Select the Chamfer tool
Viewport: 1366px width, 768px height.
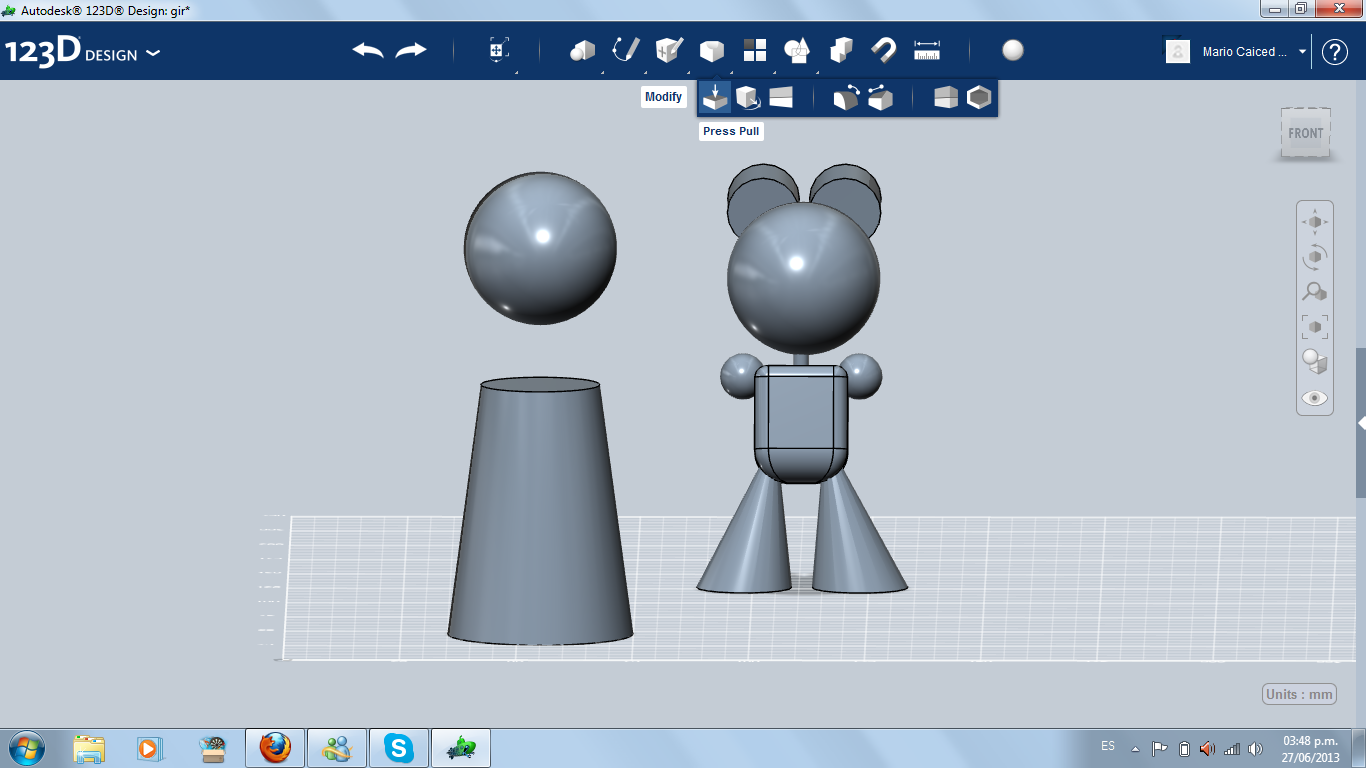point(880,98)
